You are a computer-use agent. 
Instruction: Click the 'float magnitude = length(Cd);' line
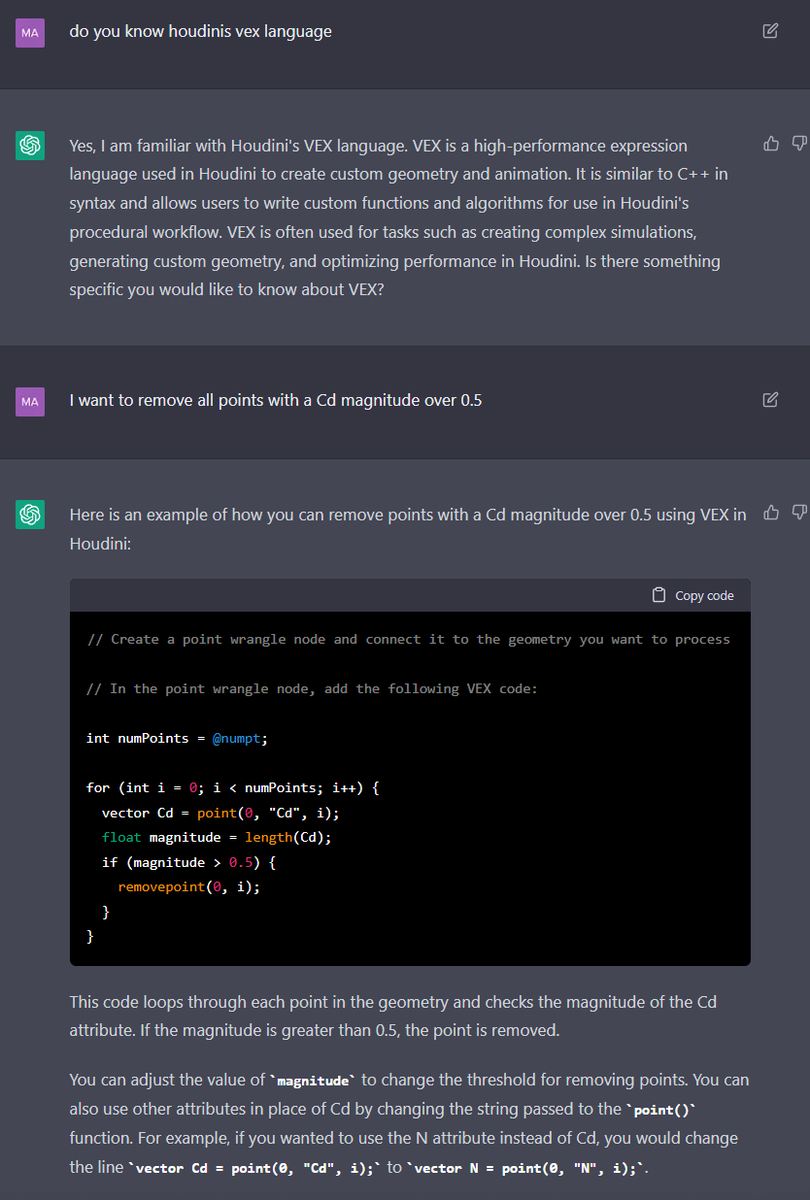pos(216,837)
